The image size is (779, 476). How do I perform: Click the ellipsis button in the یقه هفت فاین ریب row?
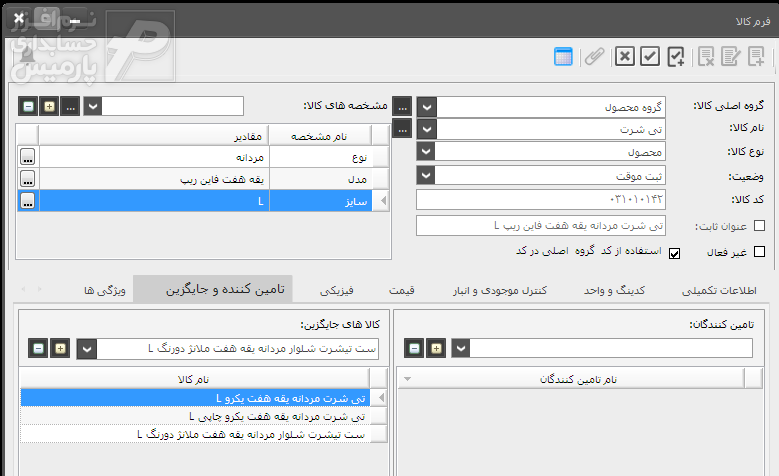27,178
